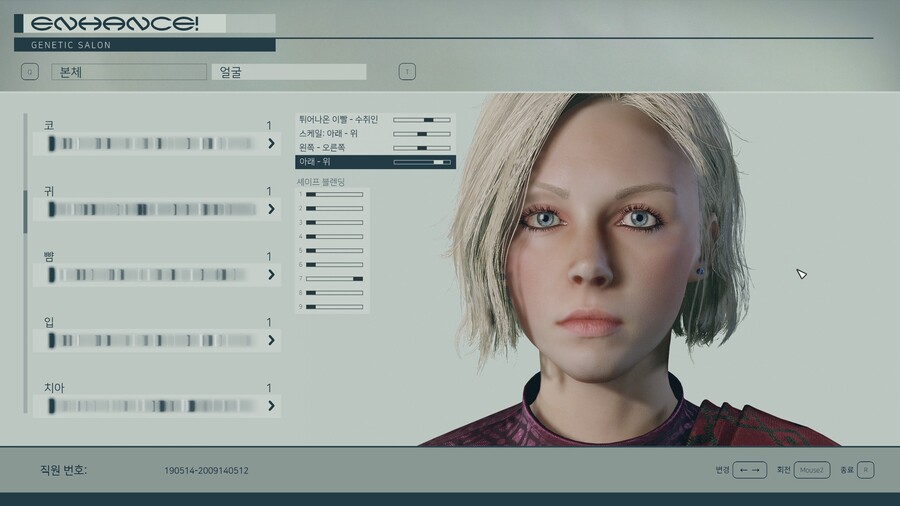This screenshot has width=900, height=506.
Task: Expand the 뺨 (cheek) option arrow
Action: pyautogui.click(x=271, y=275)
